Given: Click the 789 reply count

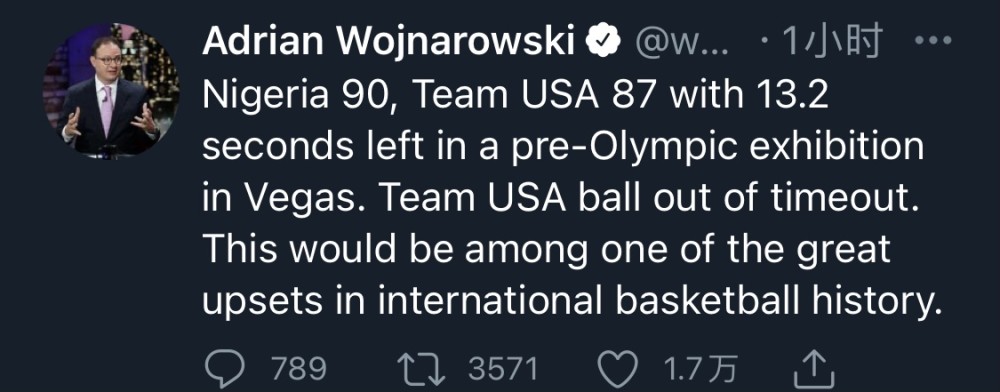Looking at the screenshot, I should tap(299, 368).
